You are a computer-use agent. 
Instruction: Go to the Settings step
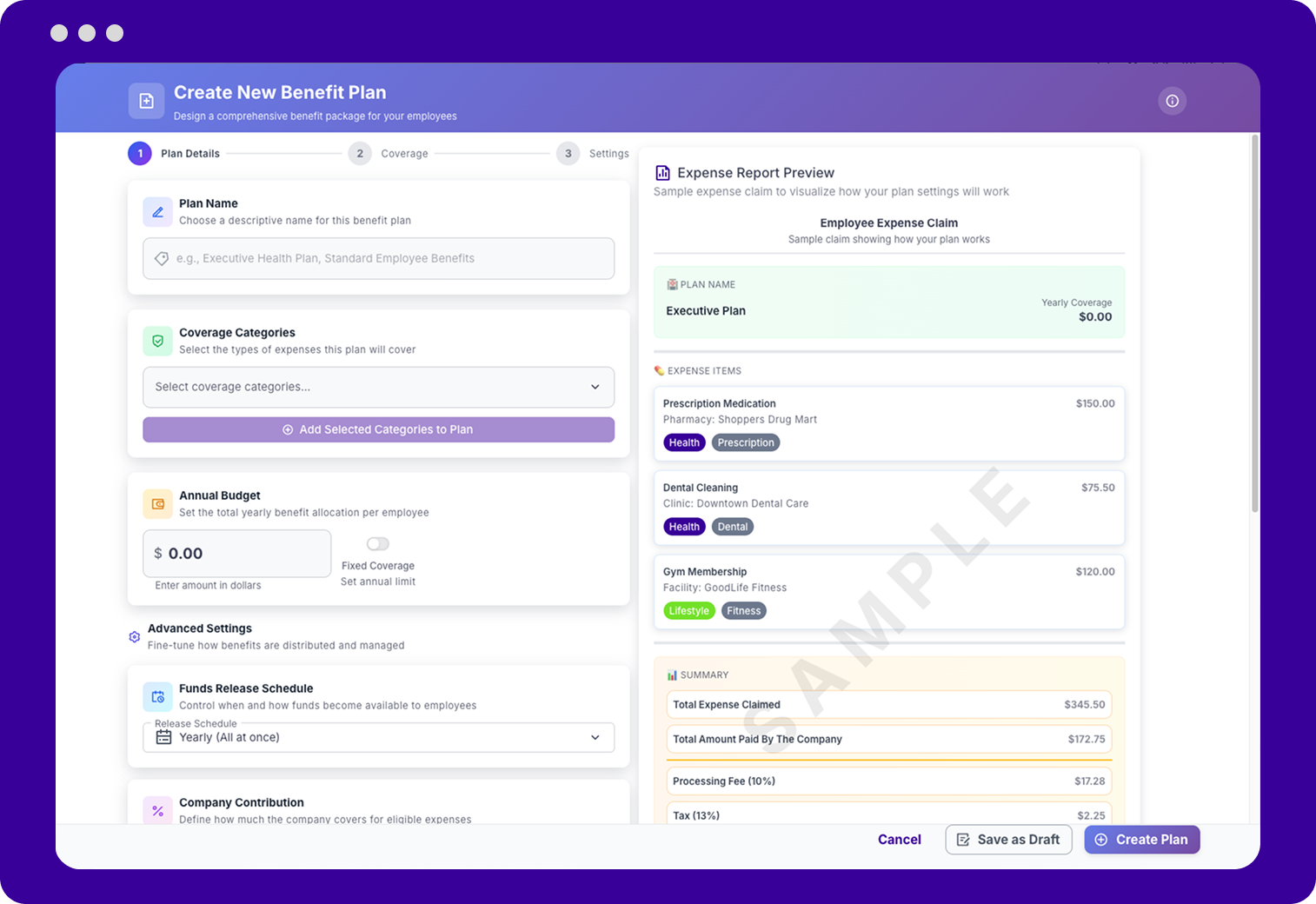click(x=568, y=153)
